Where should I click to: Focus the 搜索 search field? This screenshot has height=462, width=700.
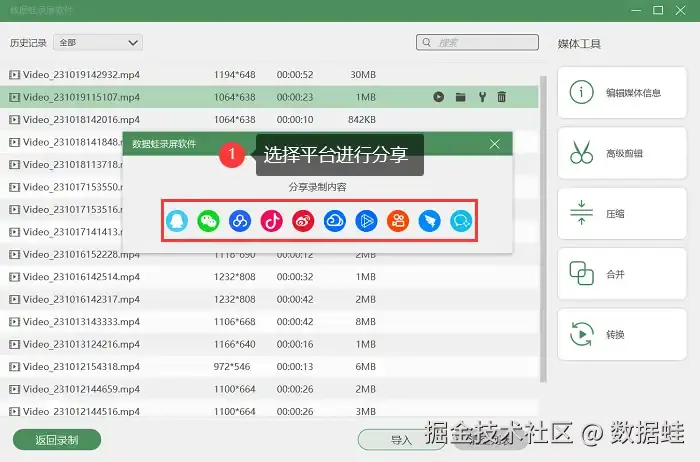(477, 42)
